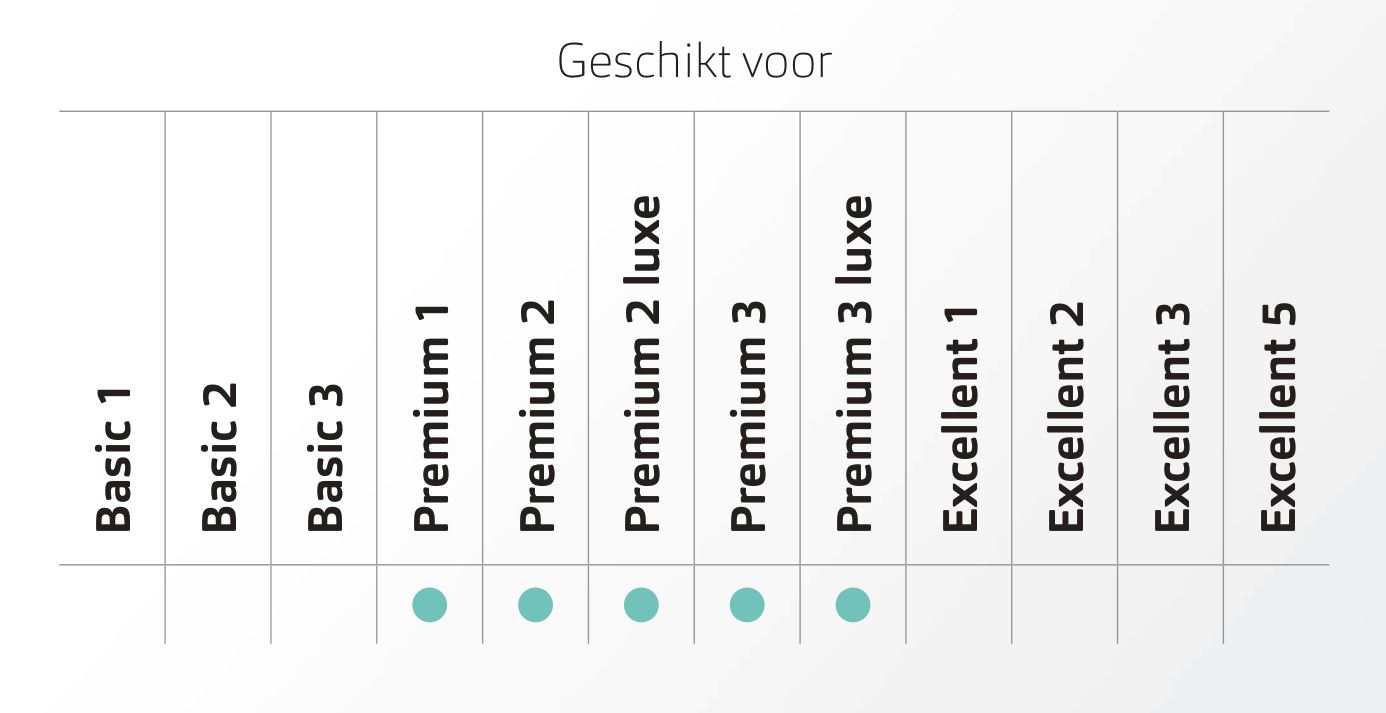Image resolution: width=1386 pixels, height=713 pixels.
Task: Select the Excellent 2 column label
Action: (1066, 417)
